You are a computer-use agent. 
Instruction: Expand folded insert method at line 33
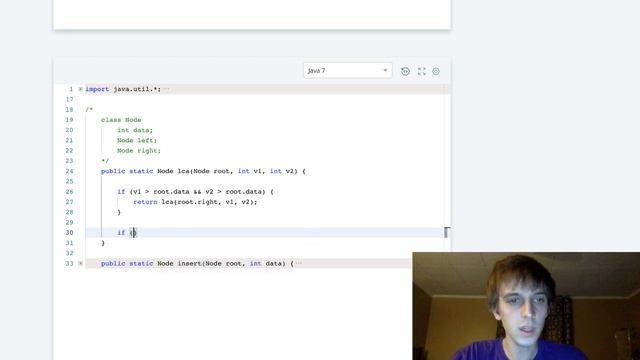tap(80, 263)
